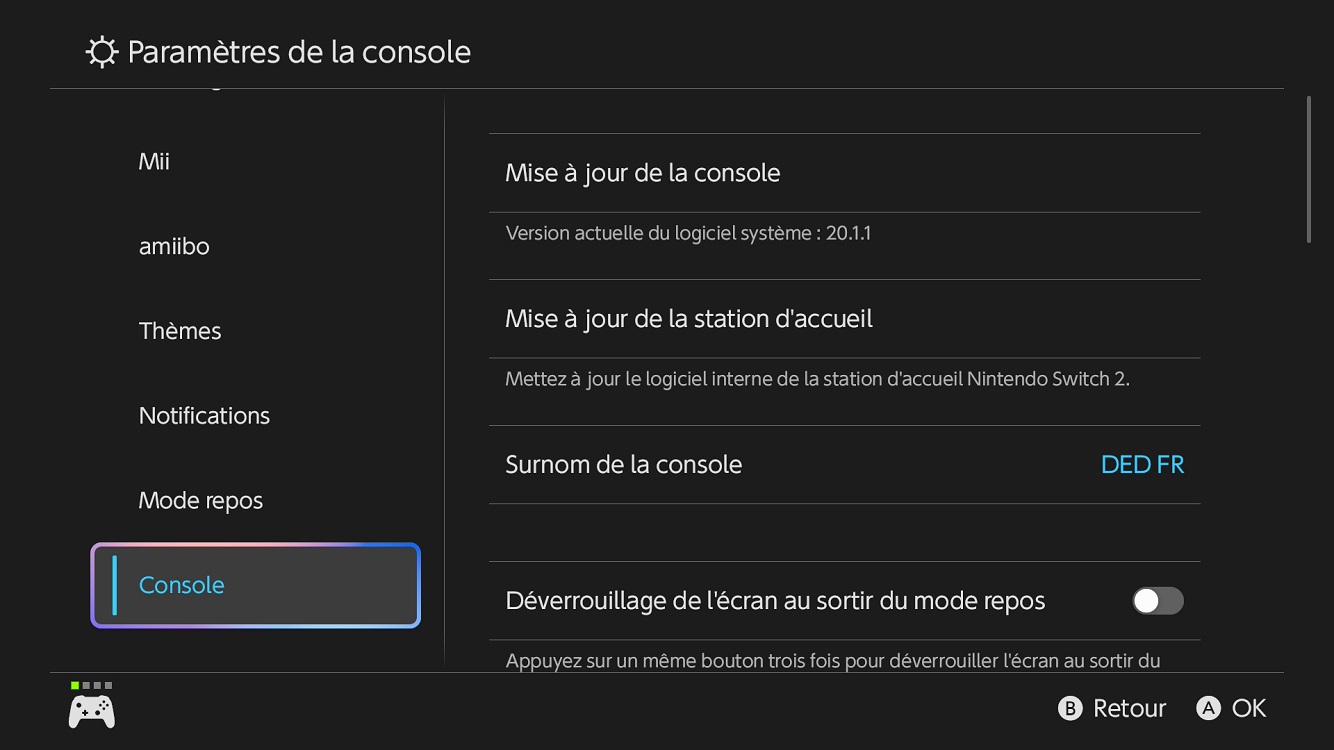This screenshot has height=750, width=1334.
Task: Click the B button icon for Retour
Action: 1070,709
